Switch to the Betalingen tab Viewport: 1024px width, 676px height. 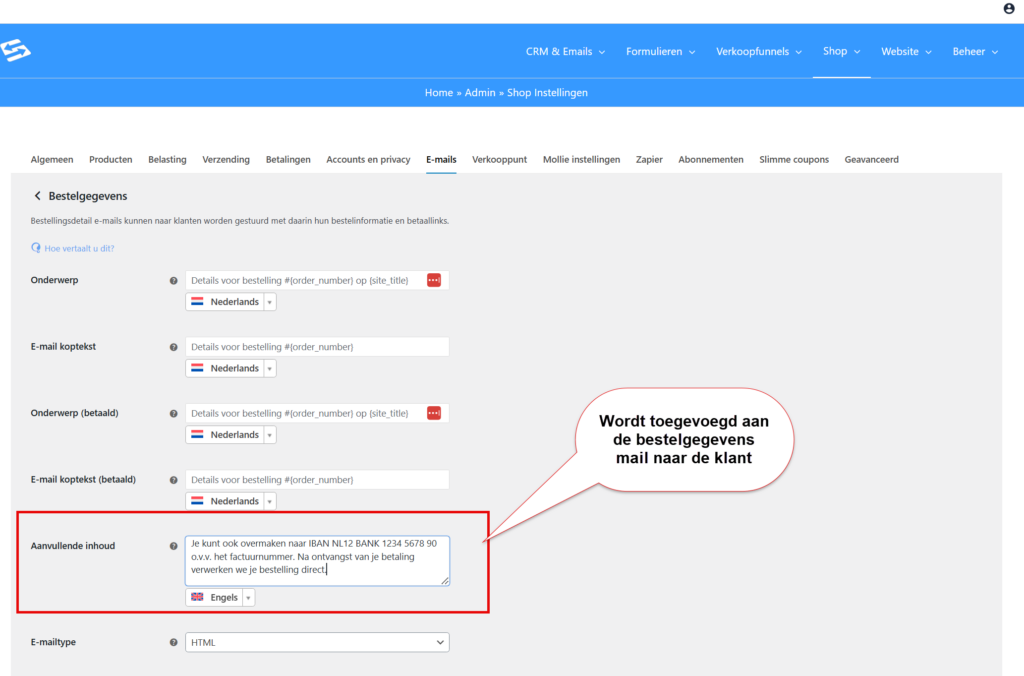288,159
